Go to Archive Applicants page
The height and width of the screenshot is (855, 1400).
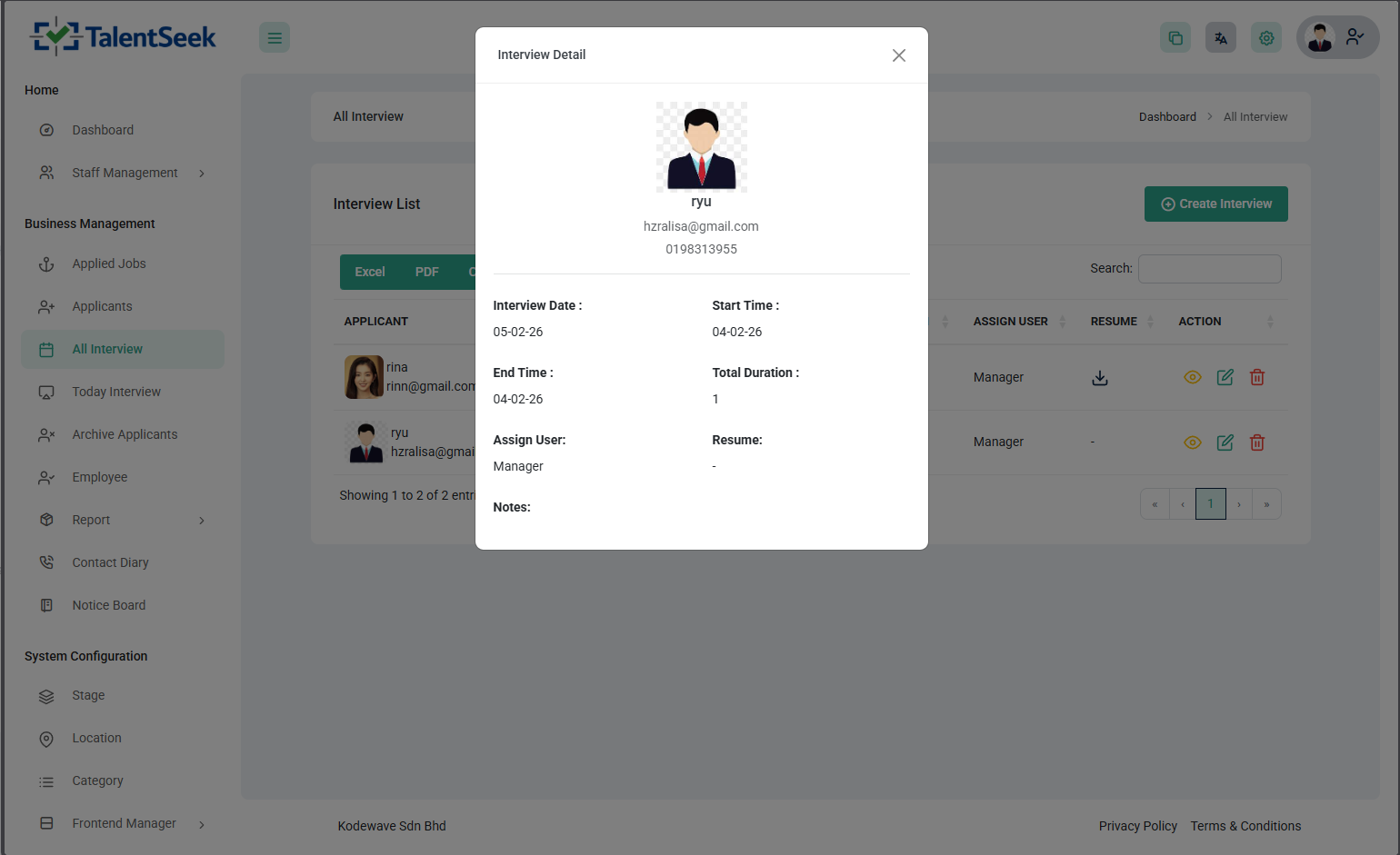(x=125, y=434)
